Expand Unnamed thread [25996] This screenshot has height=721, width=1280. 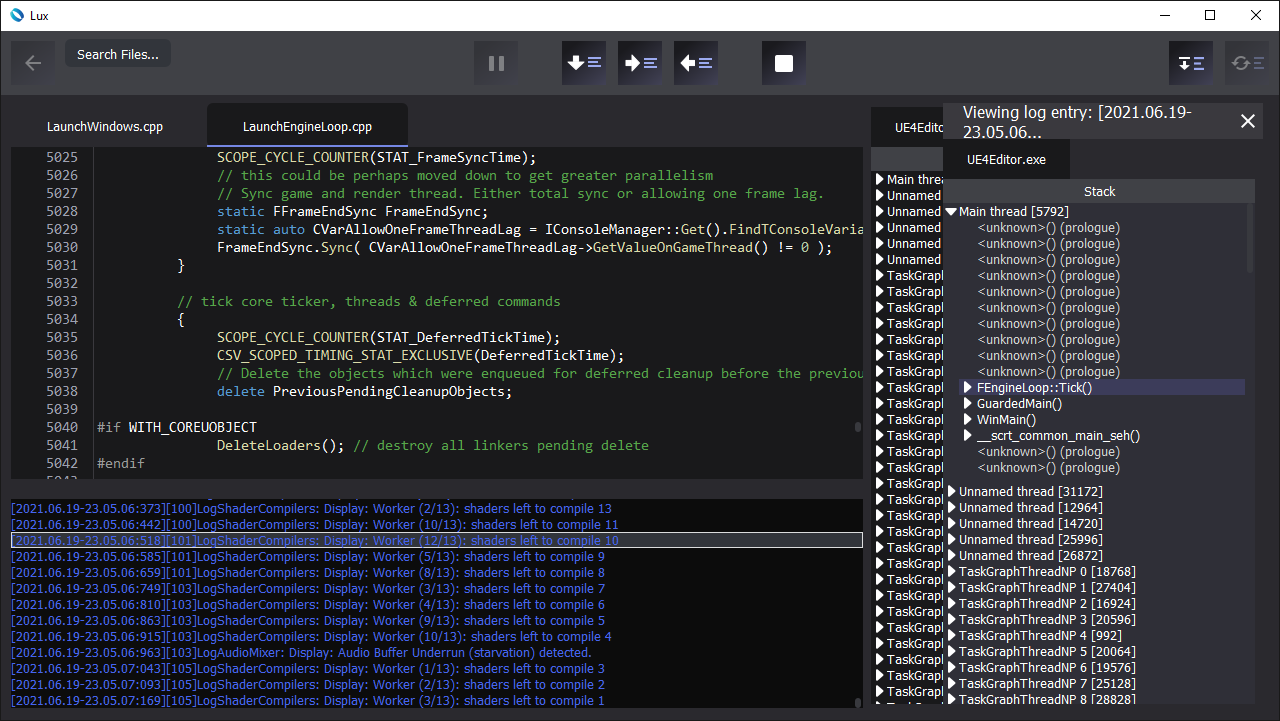coord(952,540)
